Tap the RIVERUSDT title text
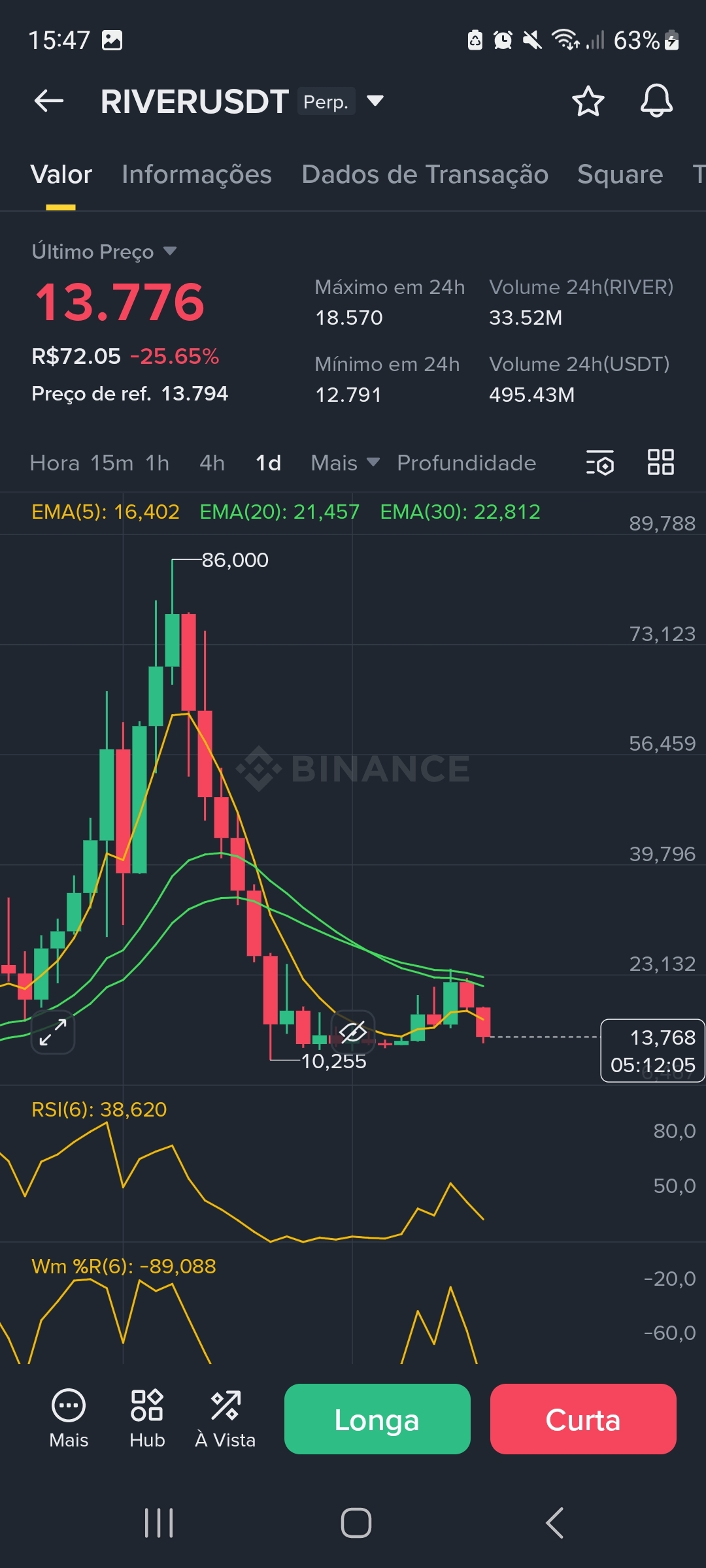This screenshot has width=706, height=1568. (x=195, y=101)
